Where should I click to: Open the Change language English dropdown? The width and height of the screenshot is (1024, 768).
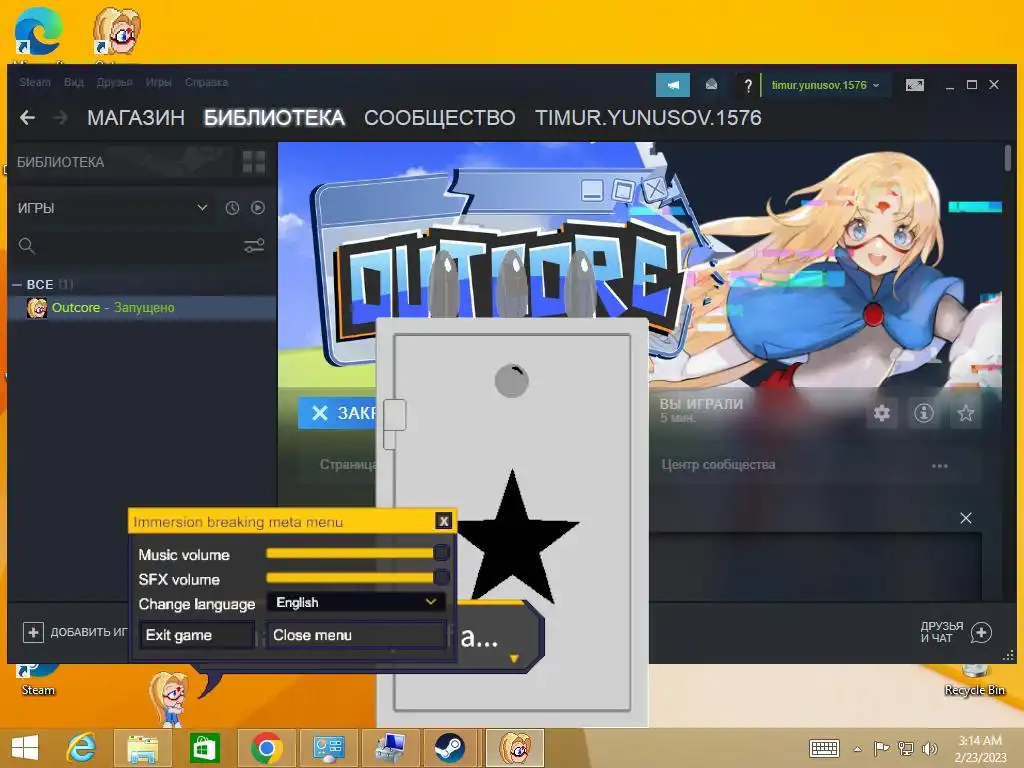pos(356,602)
